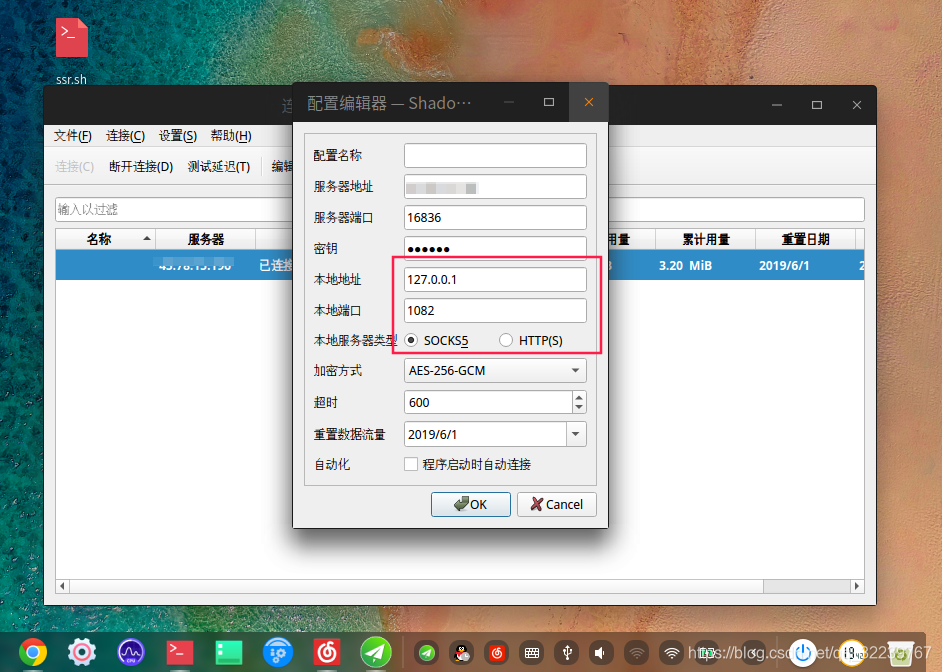The image size is (942, 672).
Task: Click the 配置名称 input field
Action: [494, 155]
